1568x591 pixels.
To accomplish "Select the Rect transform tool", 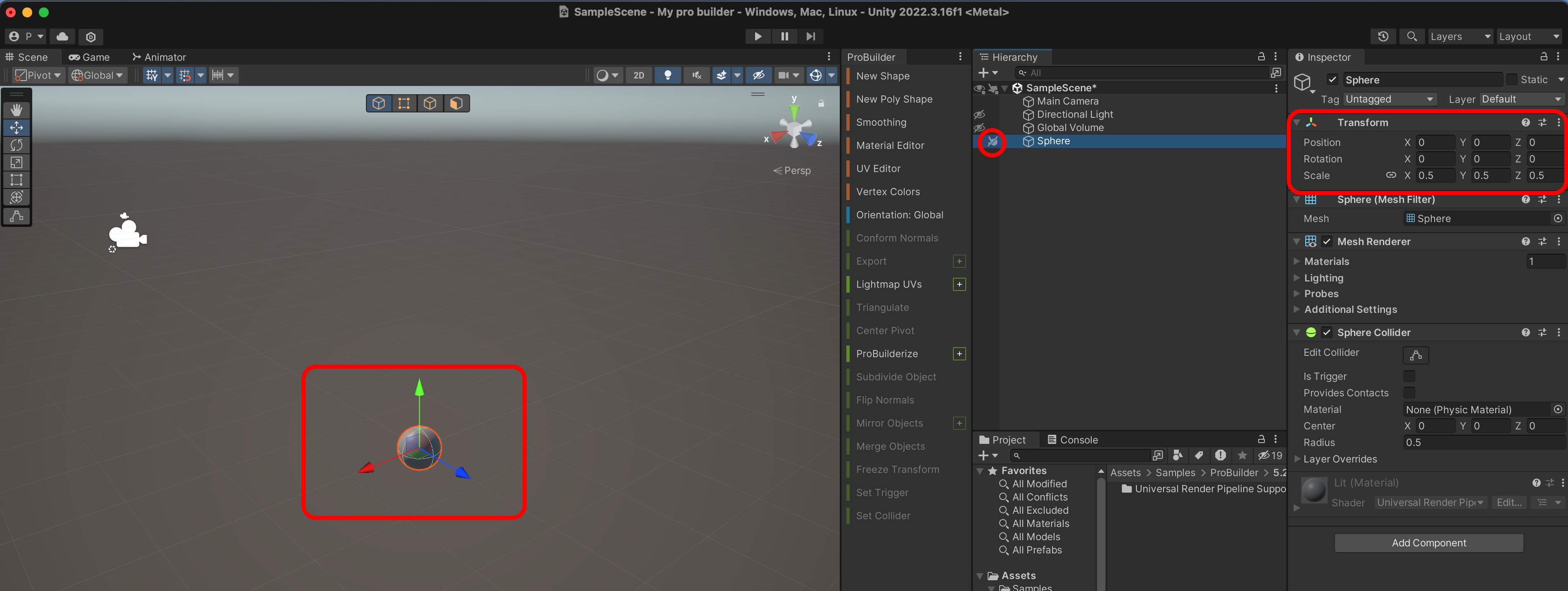I will (17, 180).
